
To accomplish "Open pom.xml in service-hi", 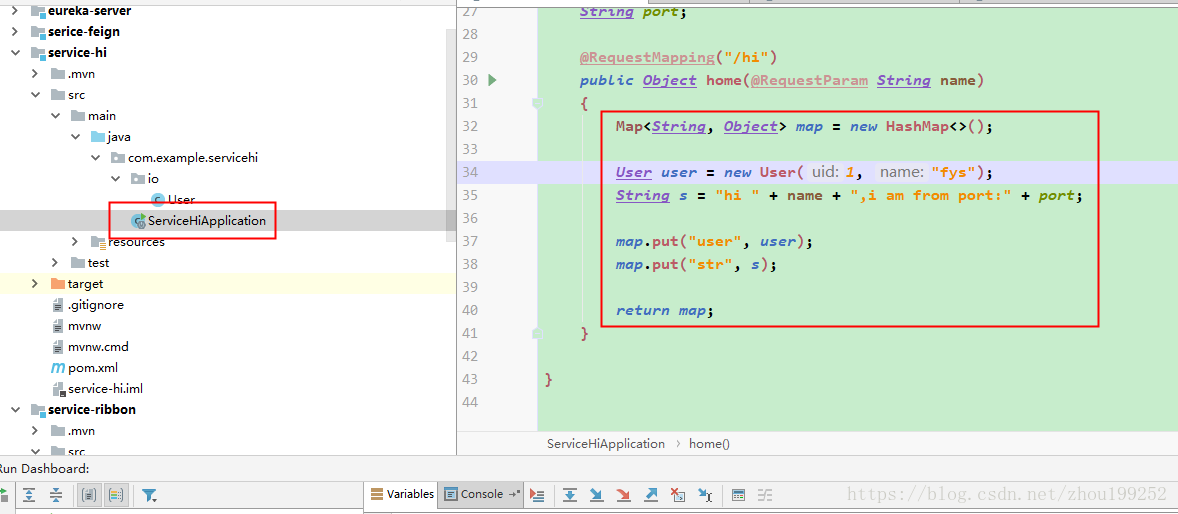I will click(92, 368).
